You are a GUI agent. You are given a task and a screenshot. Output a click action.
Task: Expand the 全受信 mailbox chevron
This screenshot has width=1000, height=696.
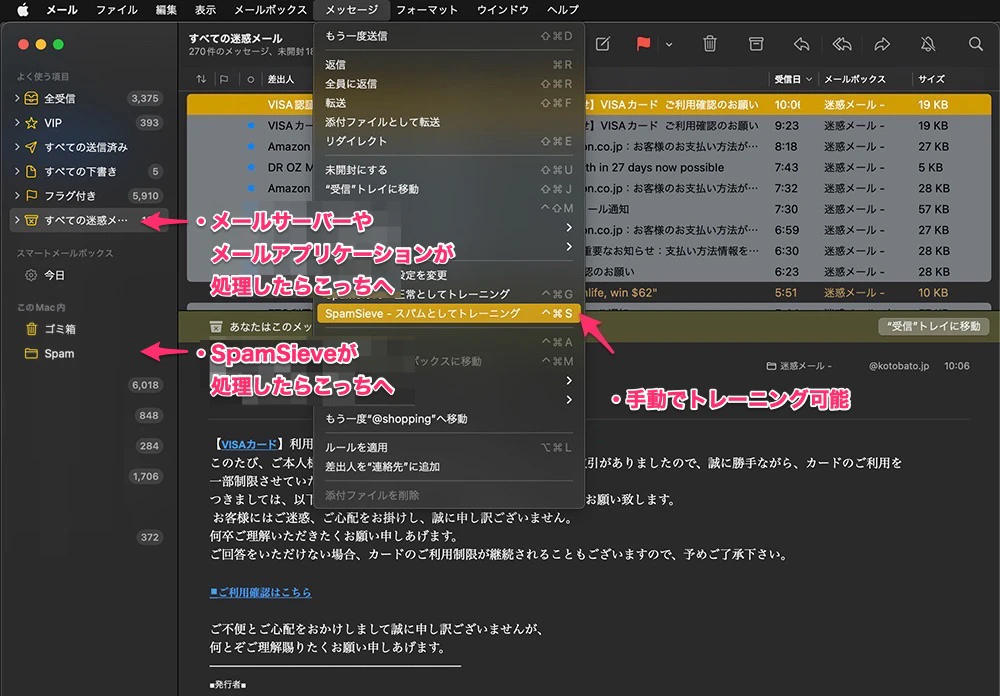(x=17, y=98)
